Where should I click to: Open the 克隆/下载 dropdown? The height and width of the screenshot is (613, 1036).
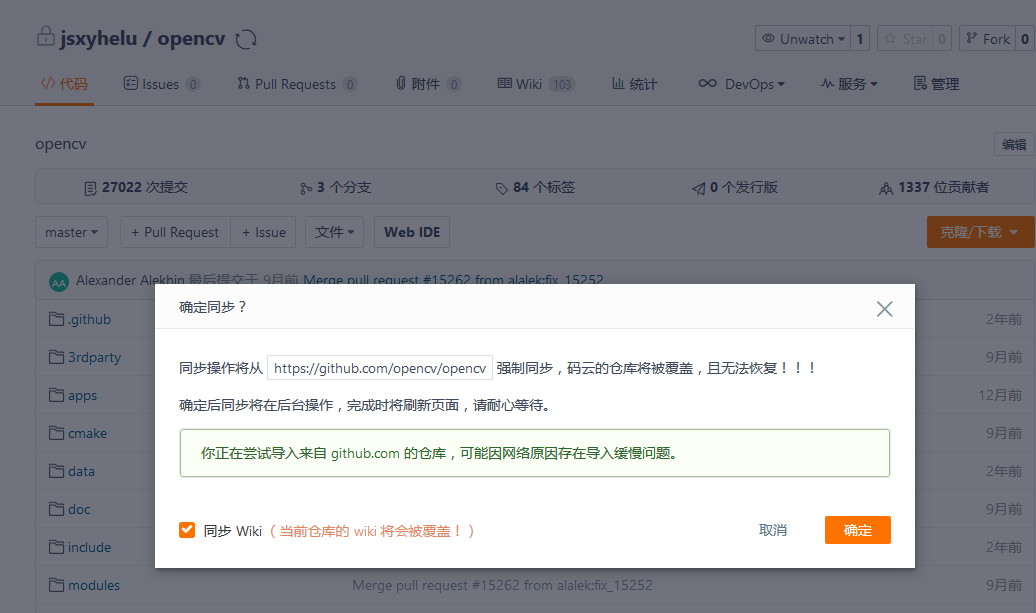click(x=980, y=232)
